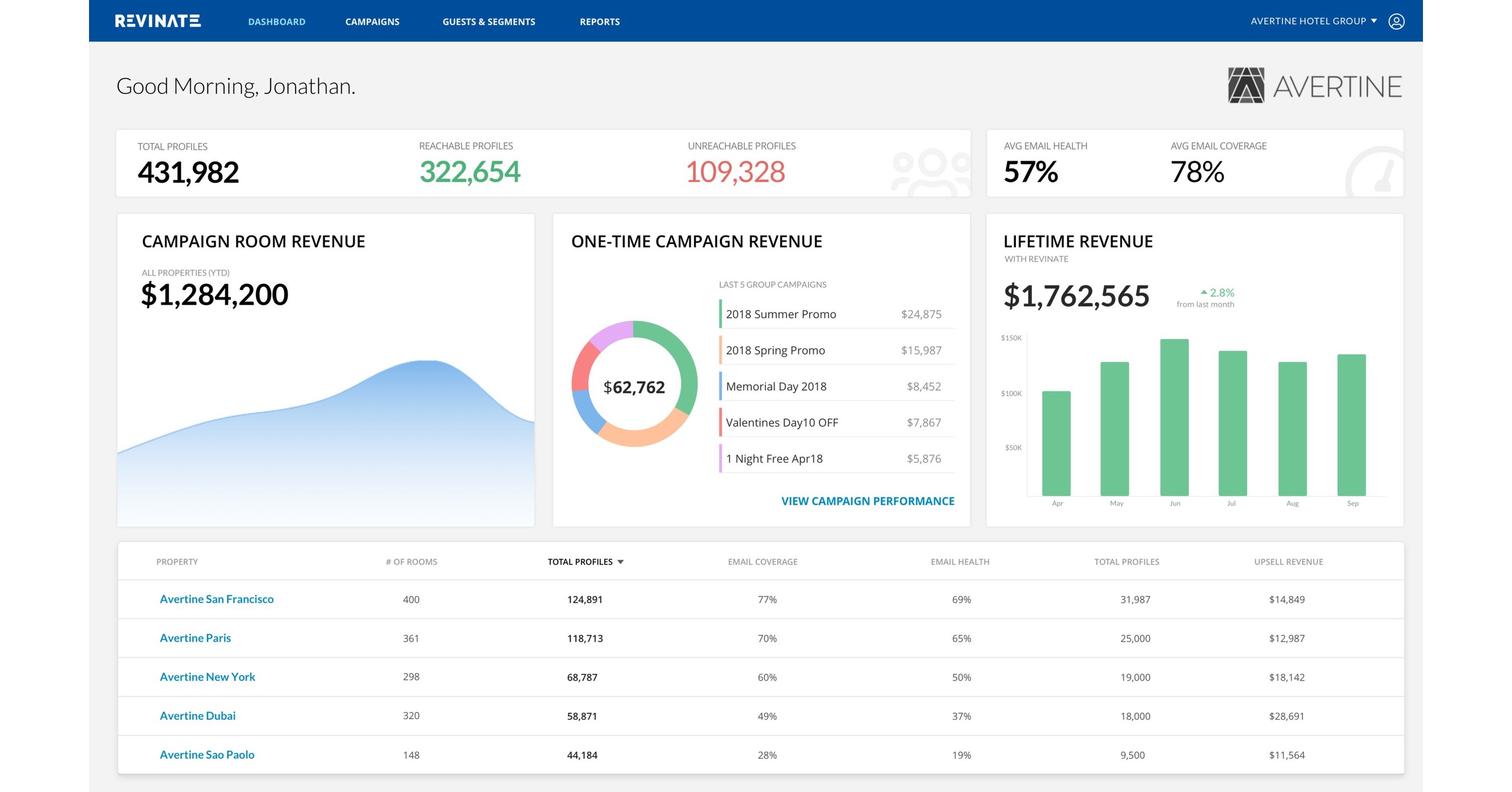Click the Jul bar in Lifetime Revenue
This screenshot has width=1512, height=792.
(x=1233, y=423)
